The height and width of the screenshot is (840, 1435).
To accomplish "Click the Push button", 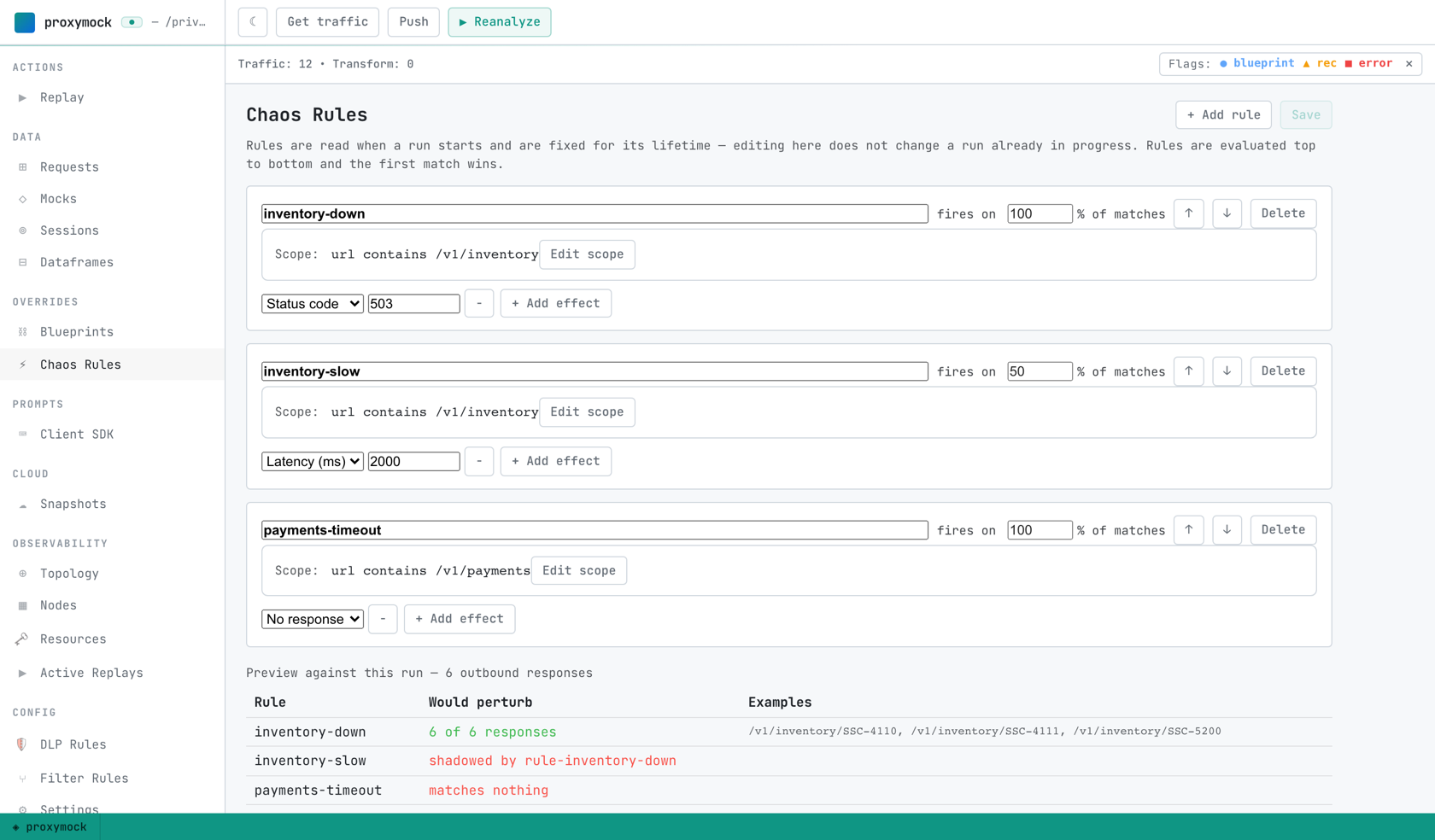I will click(413, 22).
